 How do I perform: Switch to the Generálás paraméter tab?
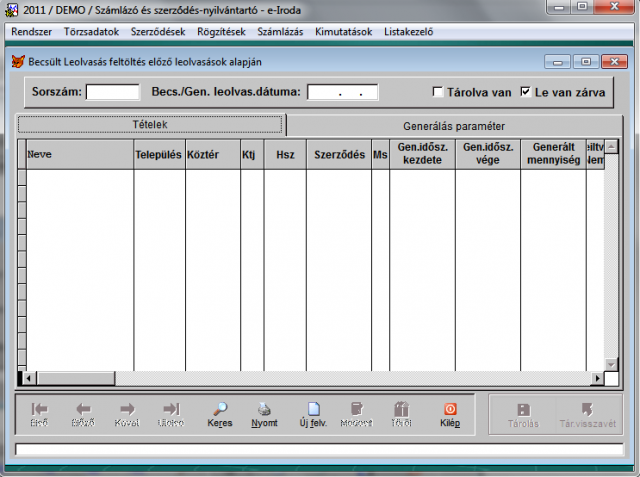tap(454, 126)
